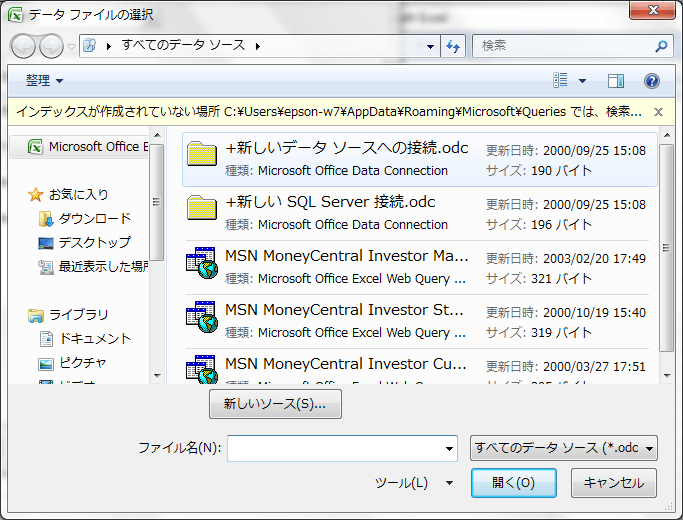Click the address bar location icon
Image resolution: width=683 pixels, height=520 pixels.
90,45
